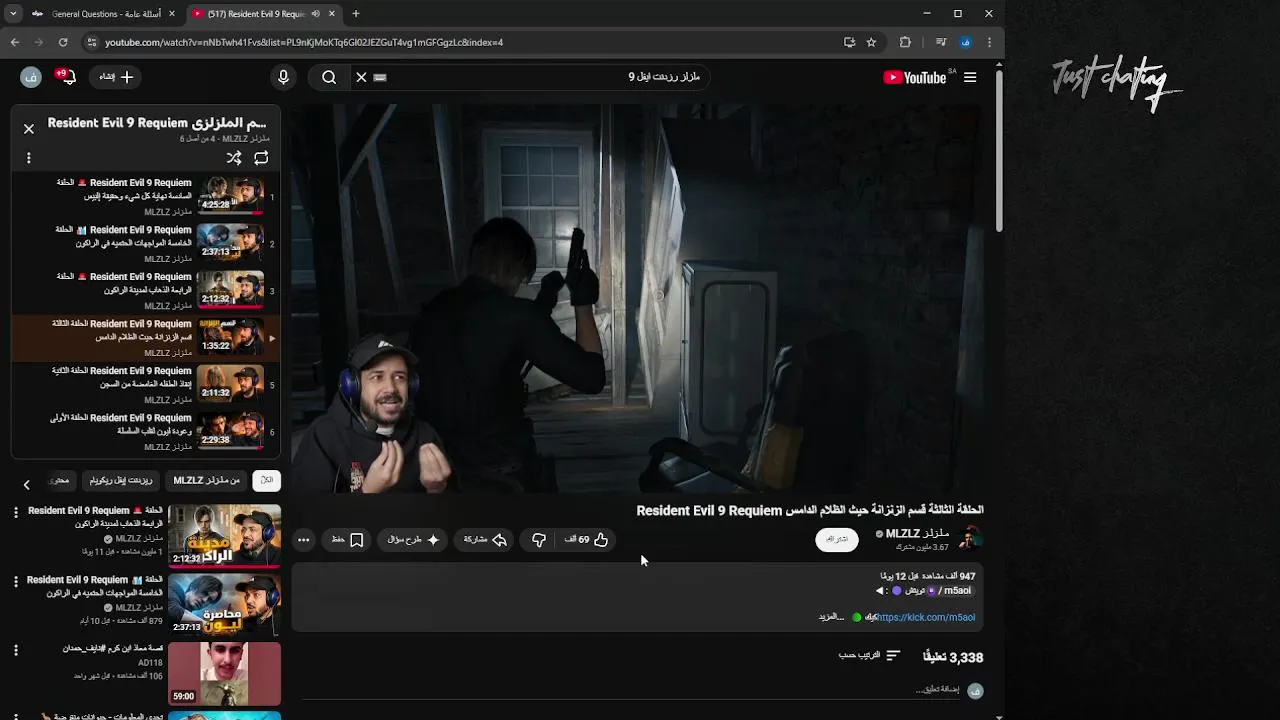
Task: Click the share (مشاركة) button
Action: [485, 540]
